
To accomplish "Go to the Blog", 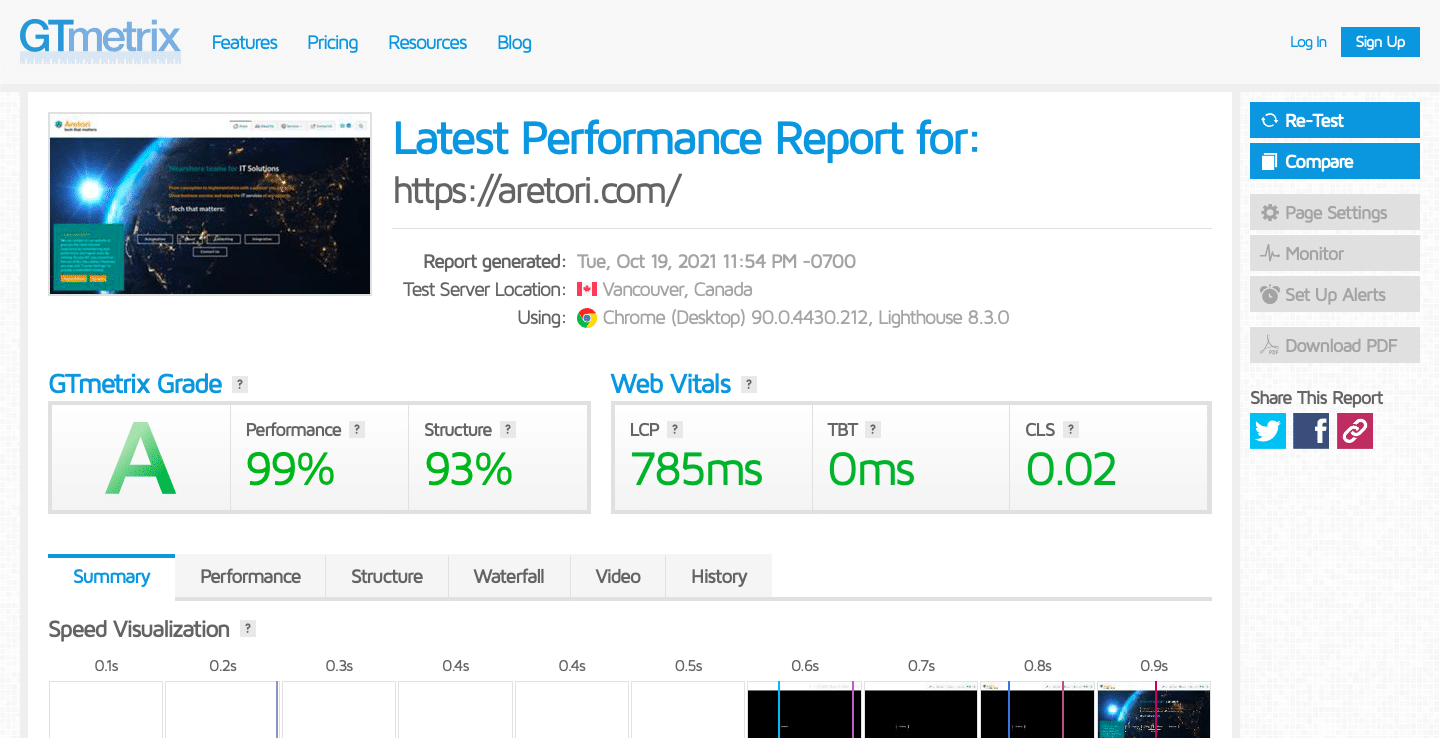I will [514, 42].
